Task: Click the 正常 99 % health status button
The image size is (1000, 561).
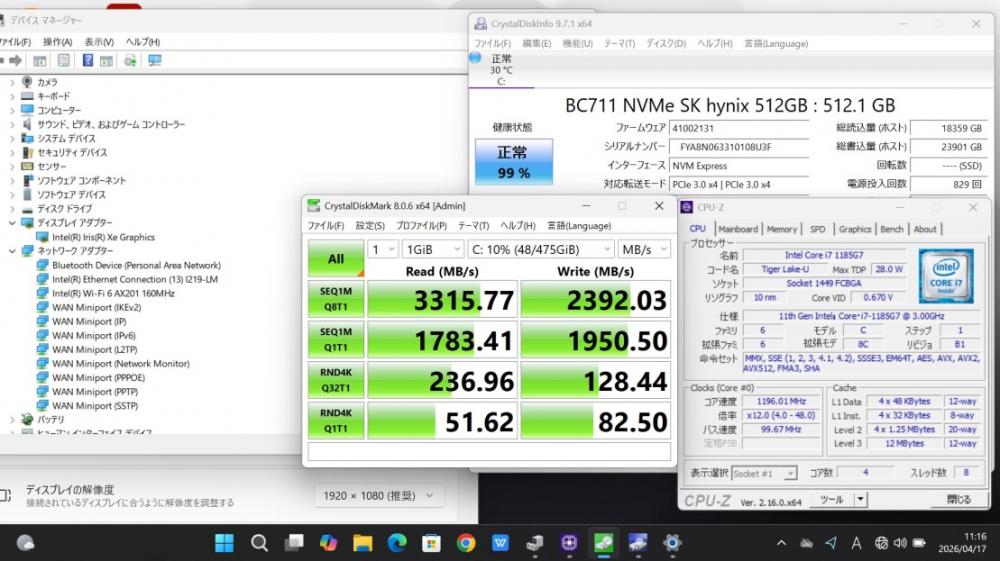Action: tap(513, 162)
